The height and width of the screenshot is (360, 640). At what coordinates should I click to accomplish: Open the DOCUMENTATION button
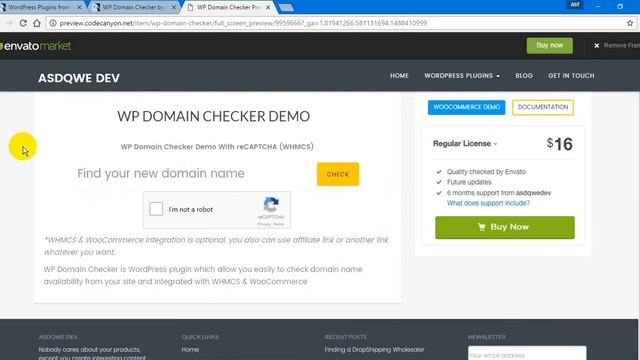tap(543, 107)
